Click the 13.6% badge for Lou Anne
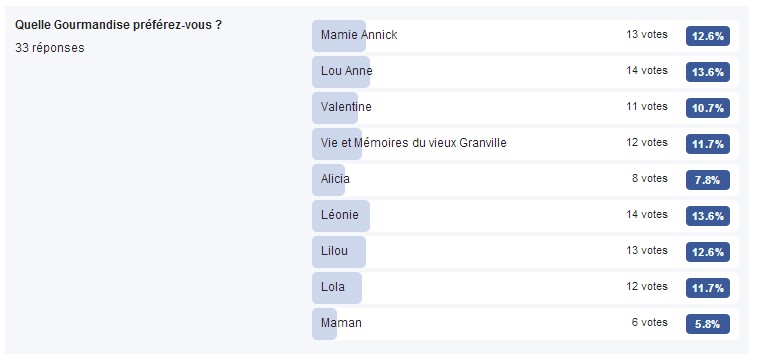The image size is (759, 363). coord(708,72)
